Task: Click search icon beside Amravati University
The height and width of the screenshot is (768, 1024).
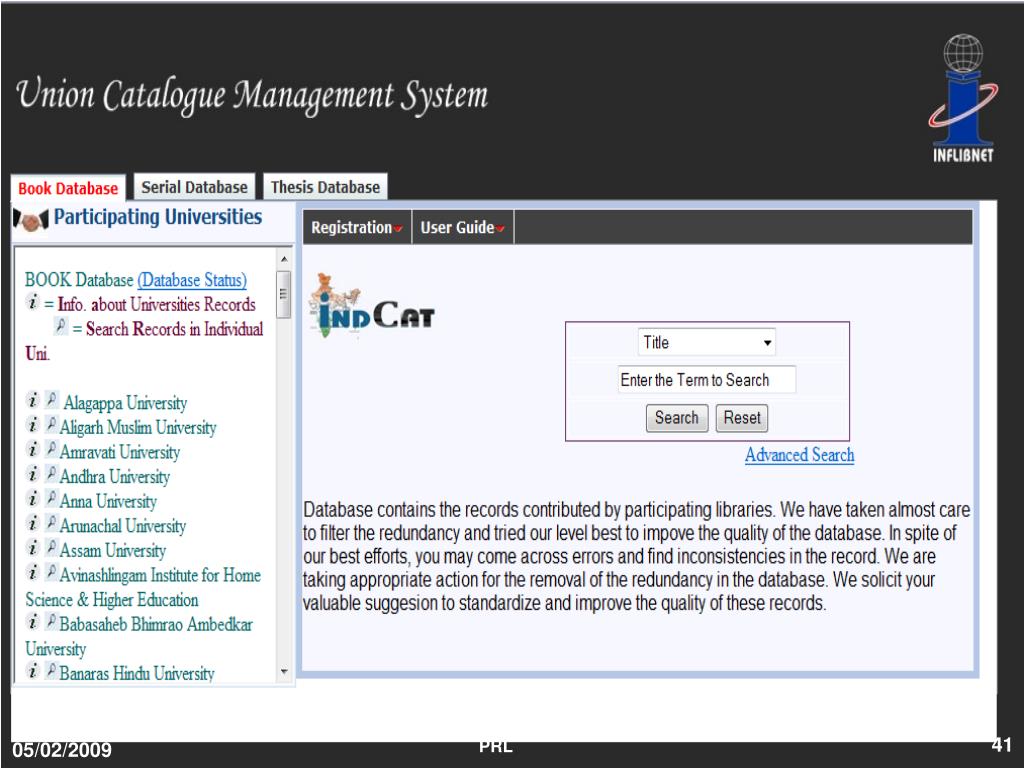Action: pyautogui.click(x=52, y=449)
